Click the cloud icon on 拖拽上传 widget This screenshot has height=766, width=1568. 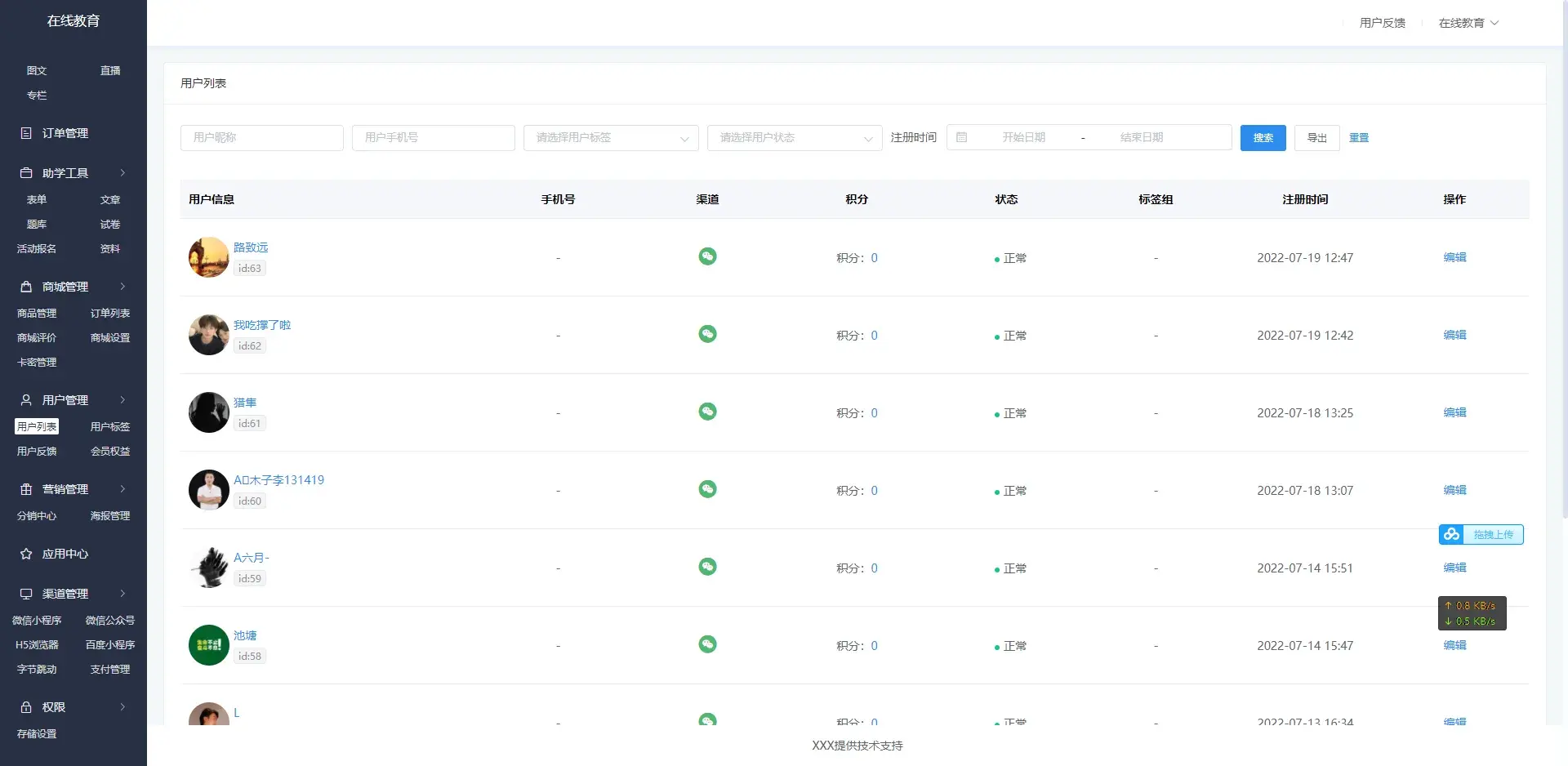tap(1451, 534)
